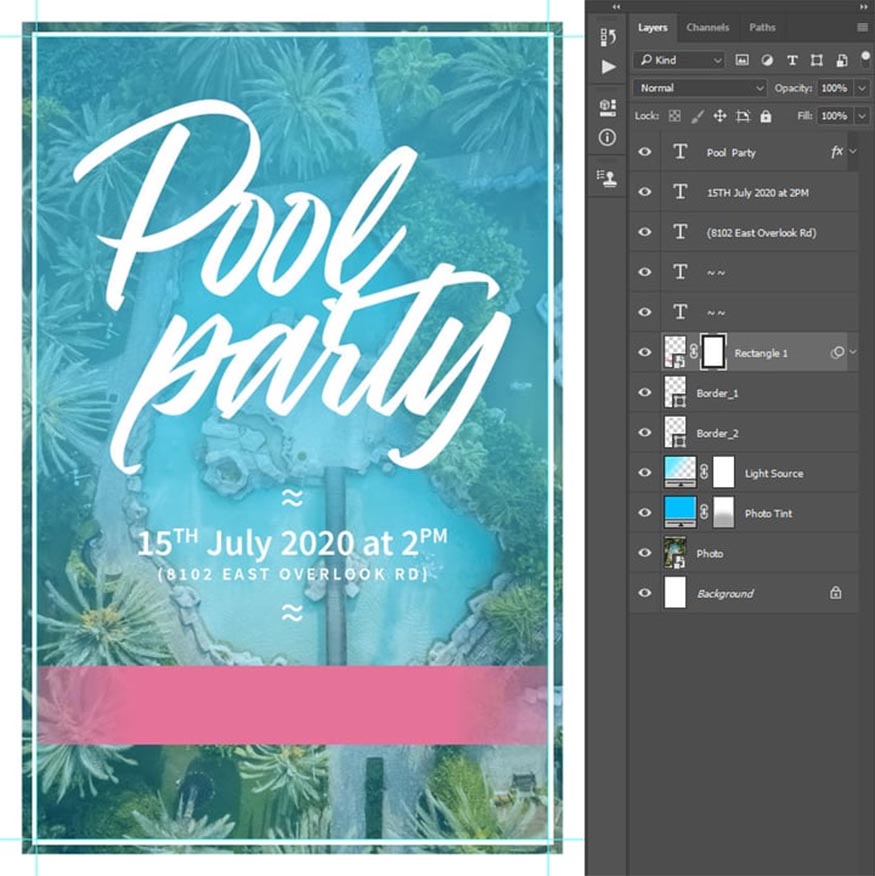Click the Background layer lock icon
Image resolution: width=875 pixels, height=876 pixels.
click(835, 592)
